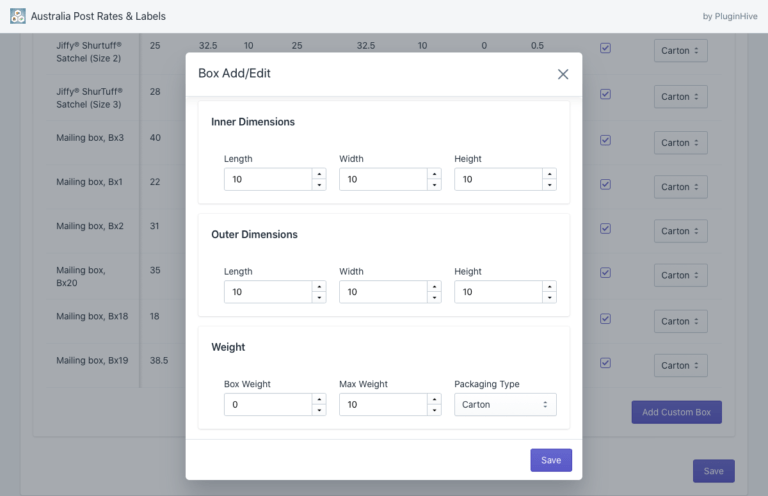Decrease Inner Dimensions Width value
Viewport: 768px width, 496px height.
(x=434, y=185)
